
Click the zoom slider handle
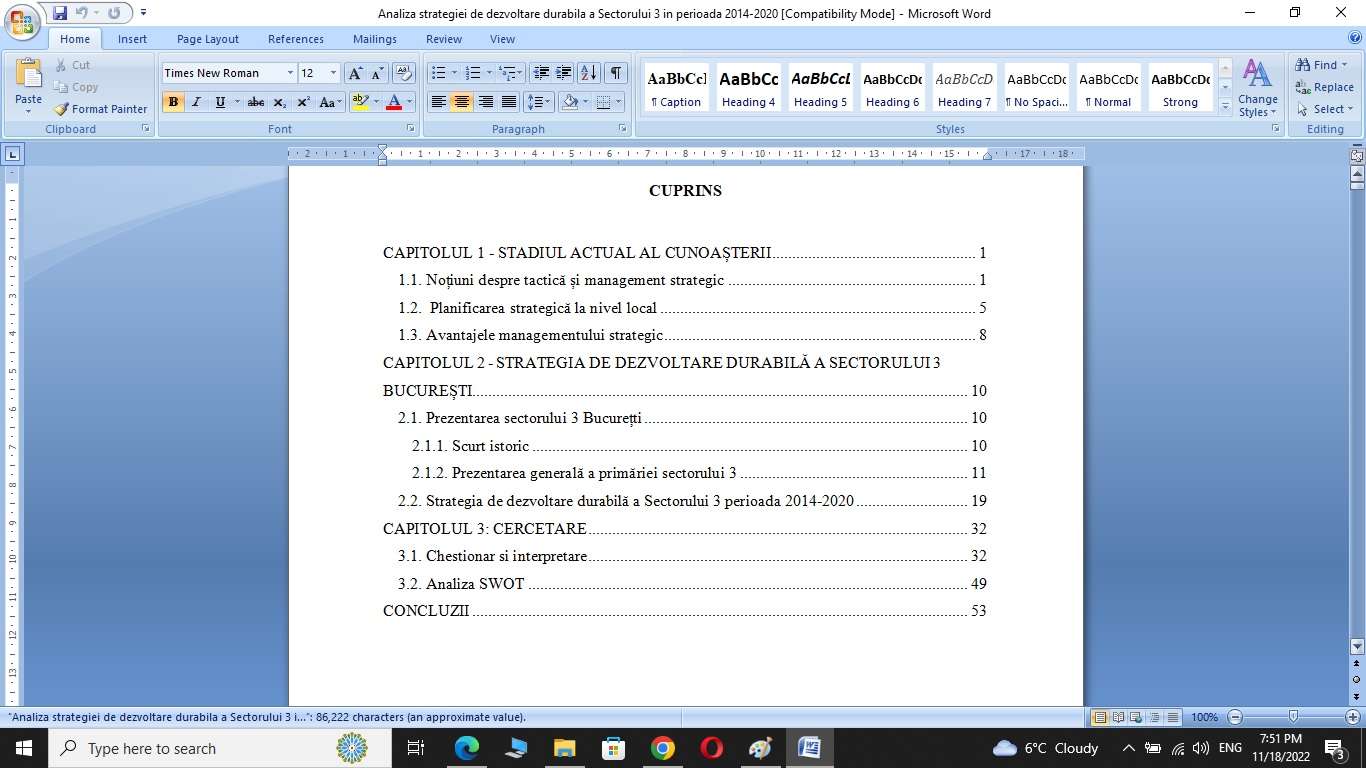[1294, 717]
